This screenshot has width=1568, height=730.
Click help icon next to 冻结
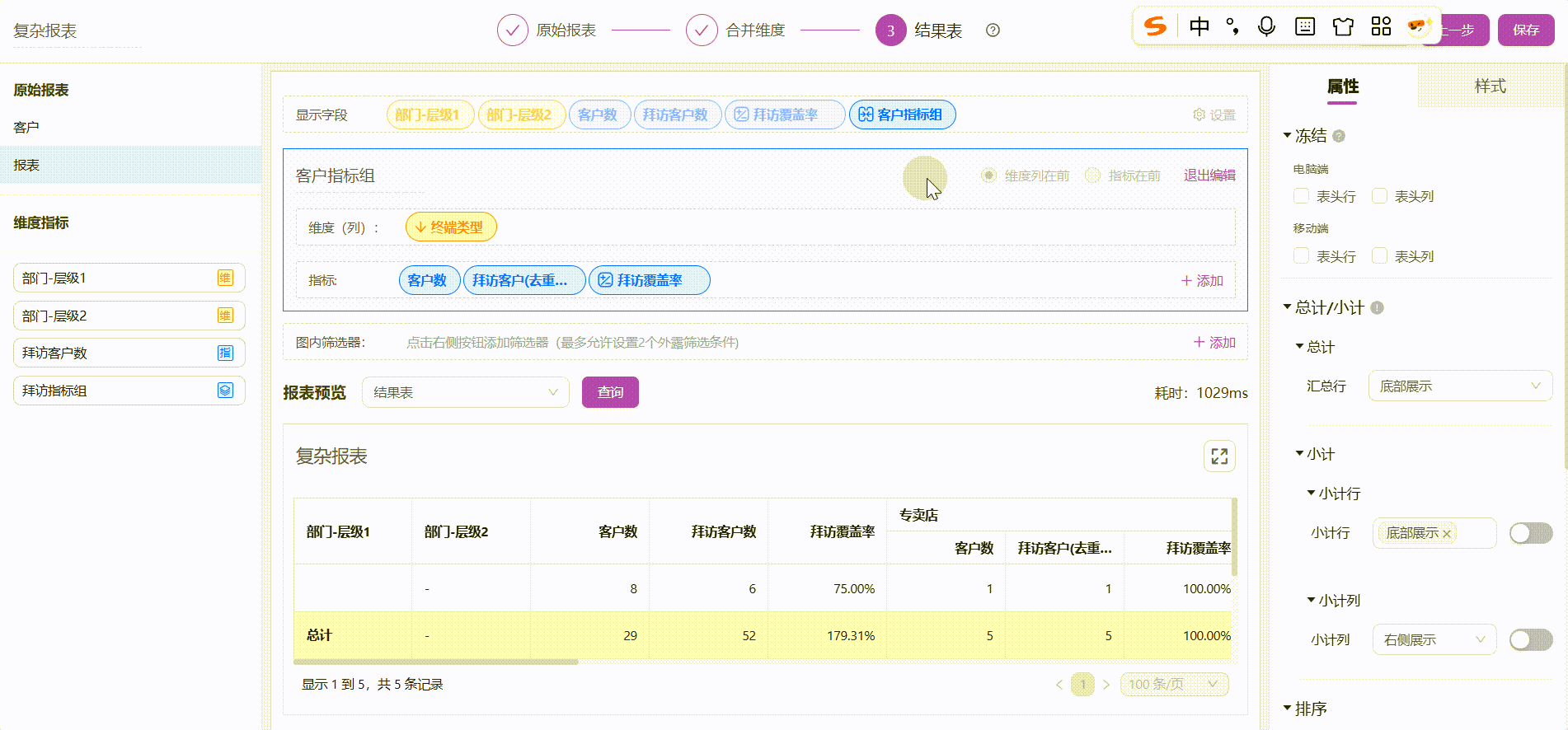click(x=1339, y=136)
